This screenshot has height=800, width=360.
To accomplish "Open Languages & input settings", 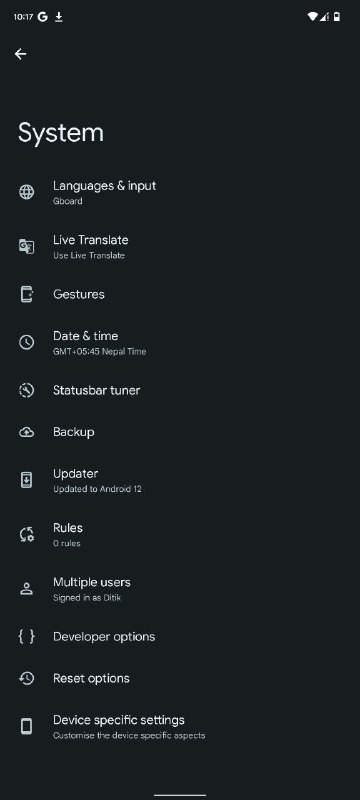I will click(x=180, y=192).
